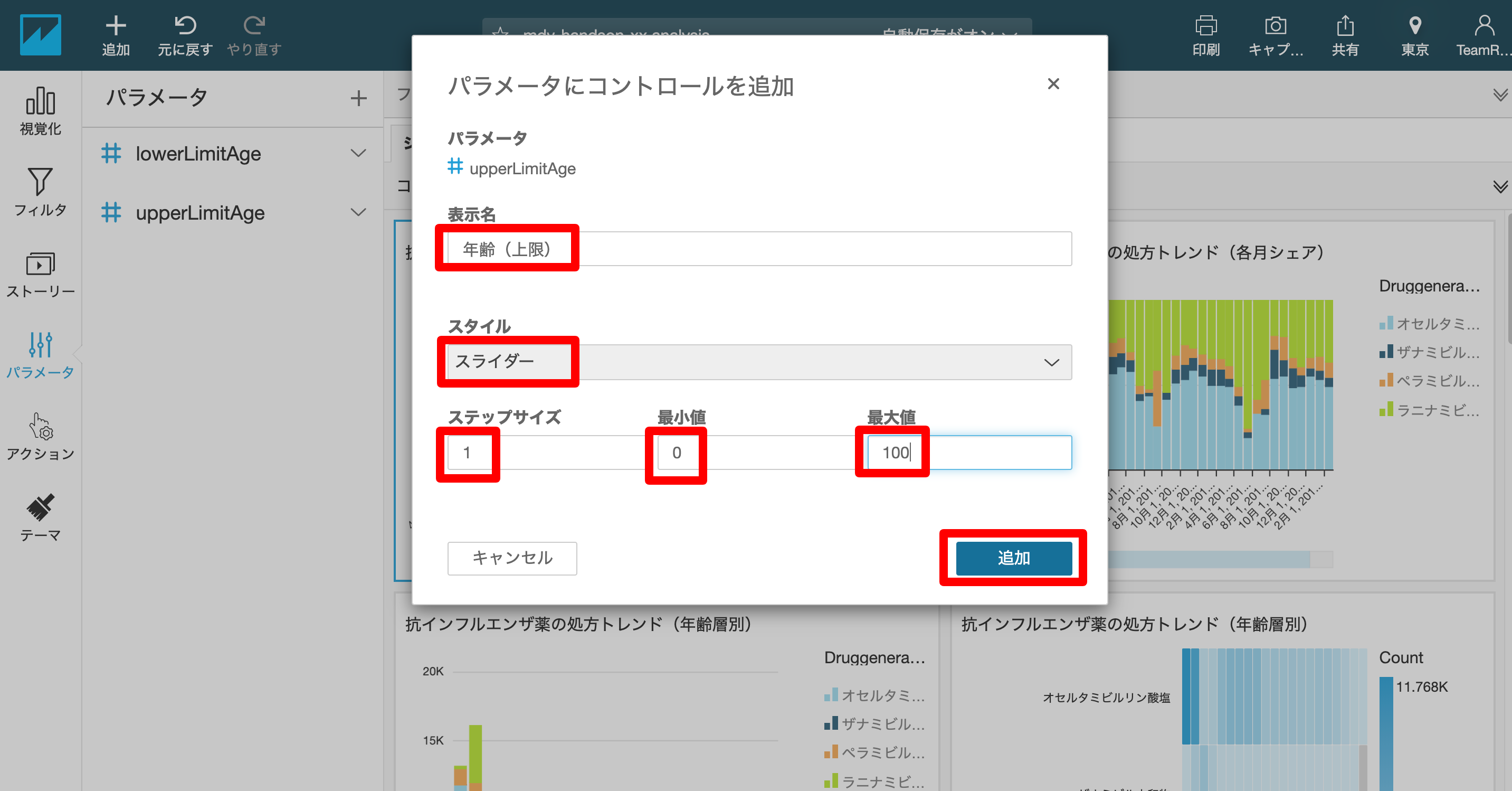Click the Count color scale bar
This screenshot has height=791, width=1512.
coord(1385,734)
